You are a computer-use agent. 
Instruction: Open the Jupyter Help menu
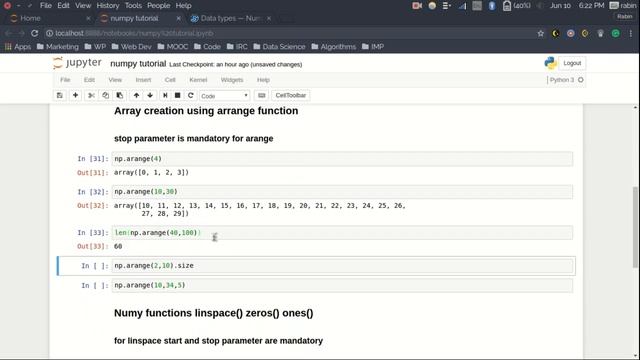pyautogui.click(x=263, y=80)
